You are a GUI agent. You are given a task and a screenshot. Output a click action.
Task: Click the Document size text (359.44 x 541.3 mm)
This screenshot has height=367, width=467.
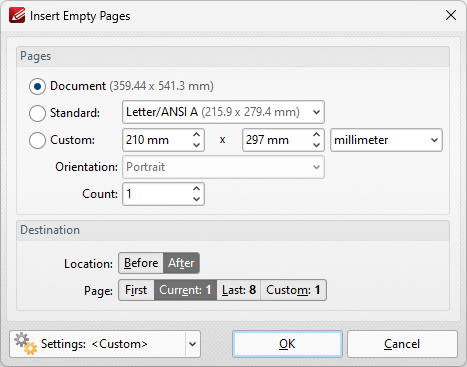coord(161,86)
